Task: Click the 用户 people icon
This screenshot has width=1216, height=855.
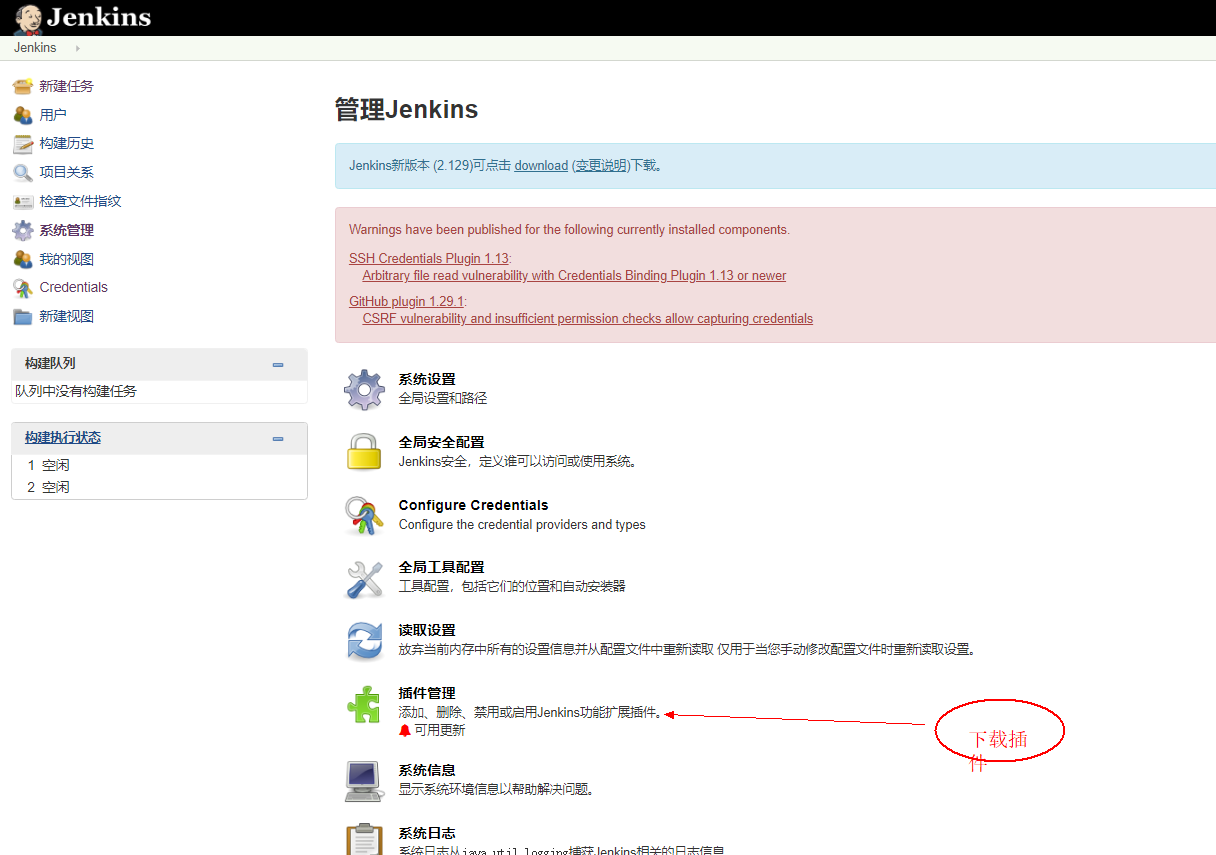Action: click(x=23, y=115)
